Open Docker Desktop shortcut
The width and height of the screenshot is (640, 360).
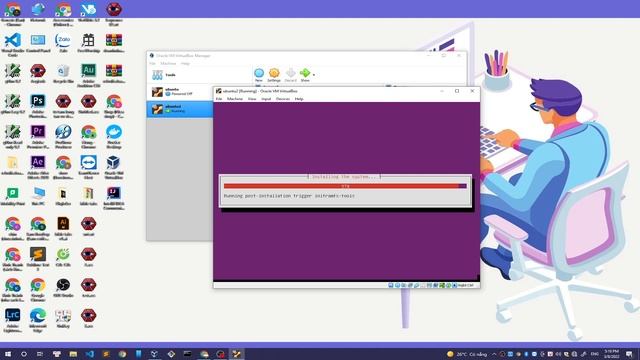114,136
